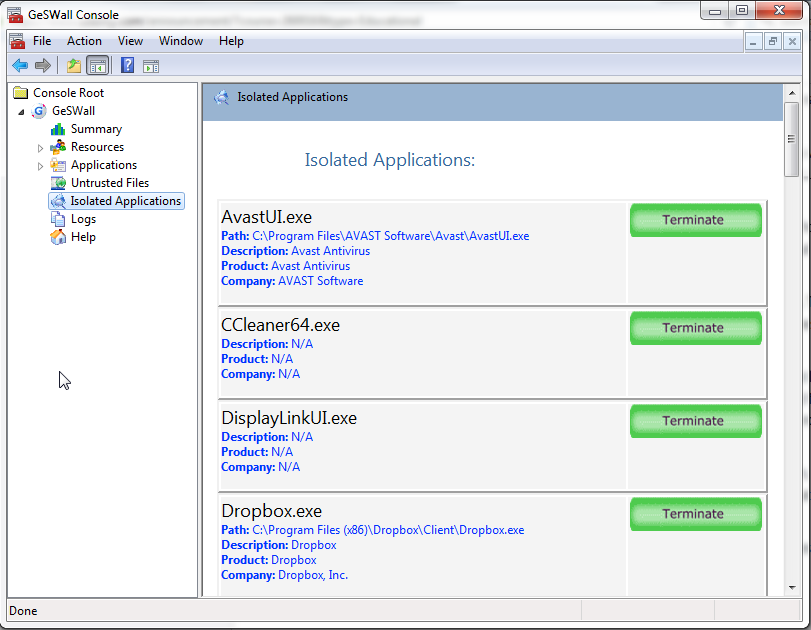811x630 pixels.
Task: Select Help in the console tree
Action: (x=83, y=237)
